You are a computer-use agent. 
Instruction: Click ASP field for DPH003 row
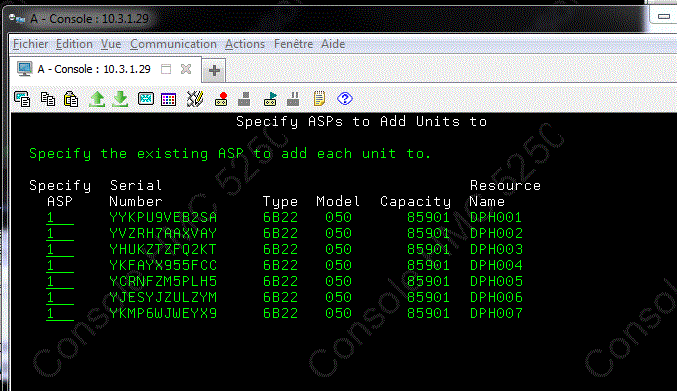(x=60, y=249)
